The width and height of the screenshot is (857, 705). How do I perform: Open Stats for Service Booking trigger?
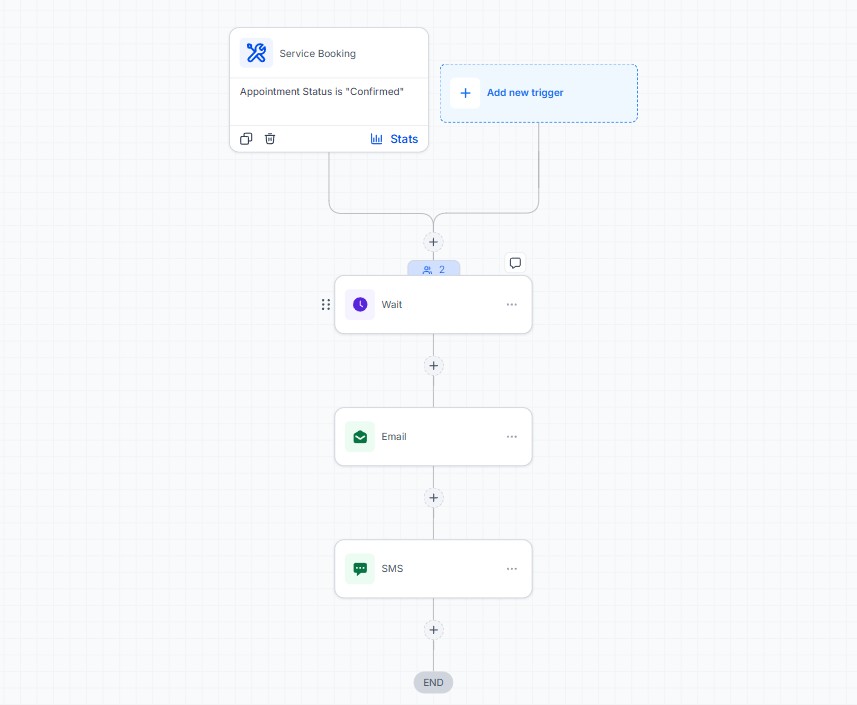[x=394, y=139]
